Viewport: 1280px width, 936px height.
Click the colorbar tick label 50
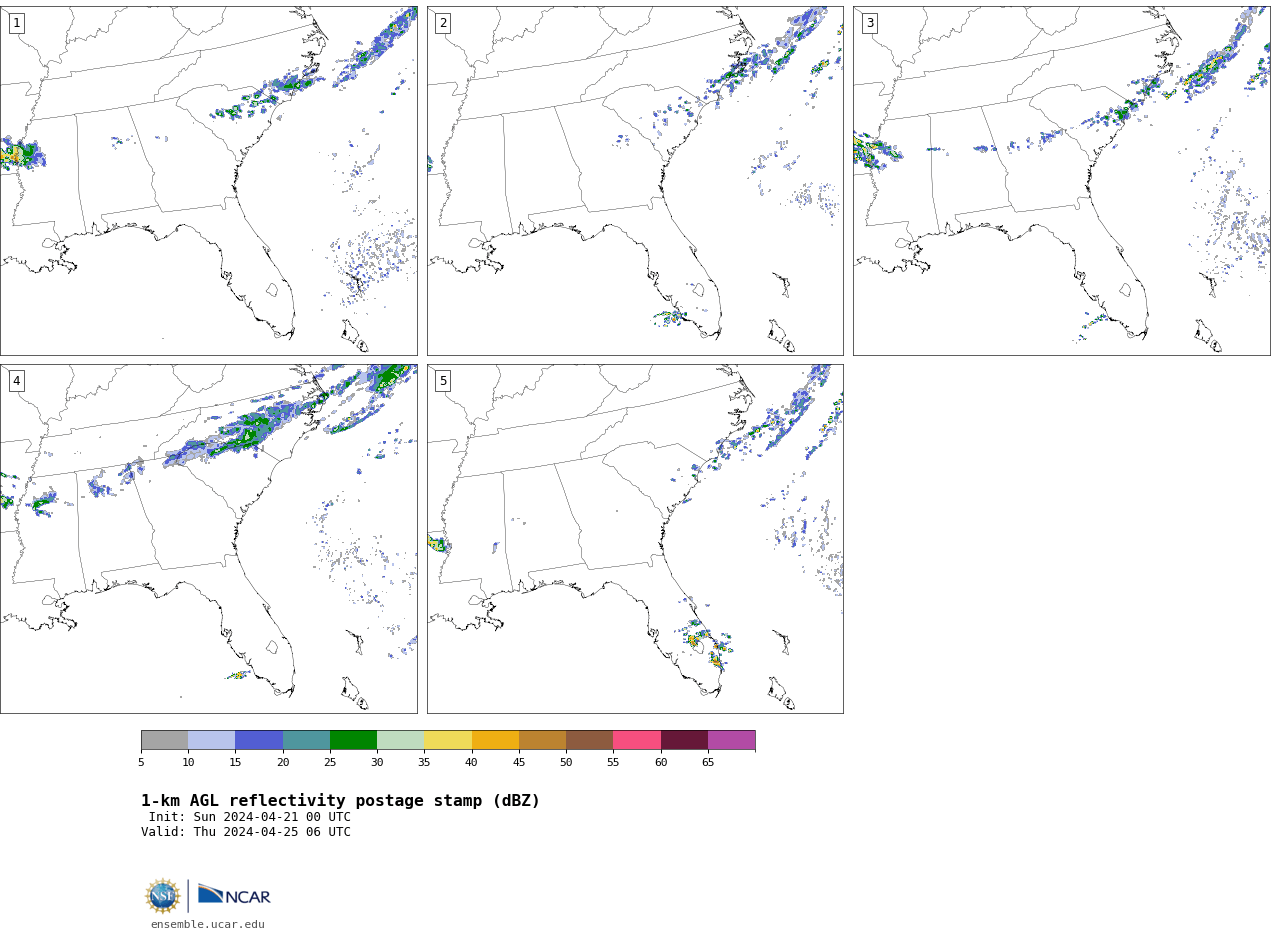(x=566, y=763)
